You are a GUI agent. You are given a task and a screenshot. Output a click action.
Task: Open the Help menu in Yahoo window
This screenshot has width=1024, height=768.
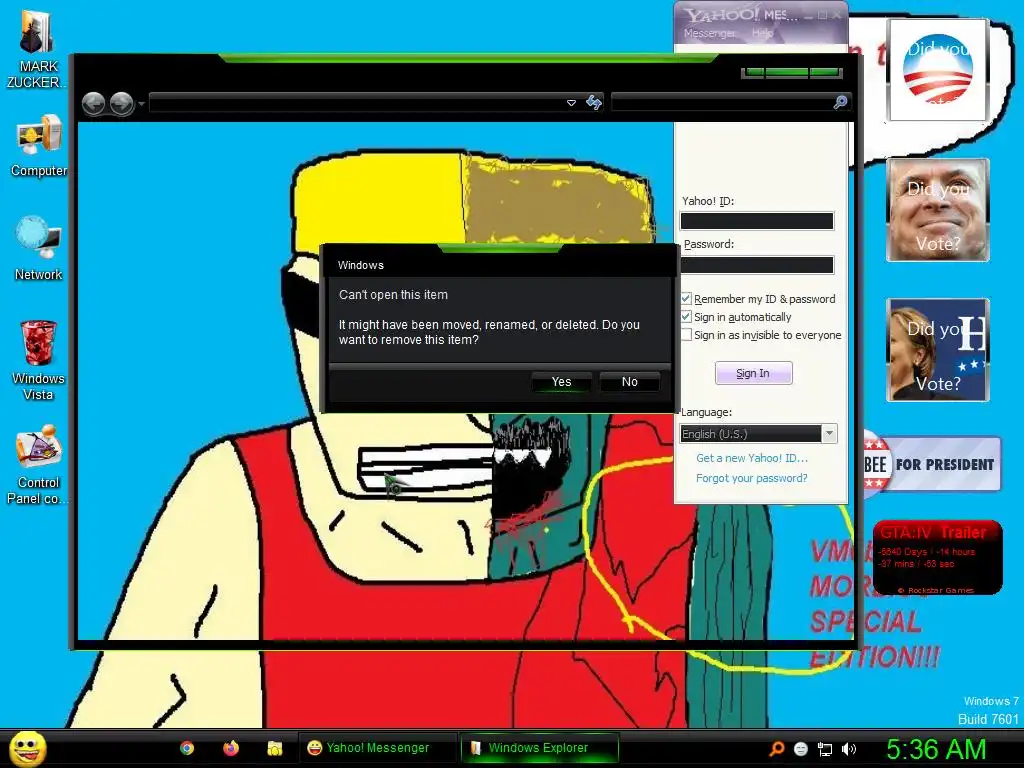(762, 33)
